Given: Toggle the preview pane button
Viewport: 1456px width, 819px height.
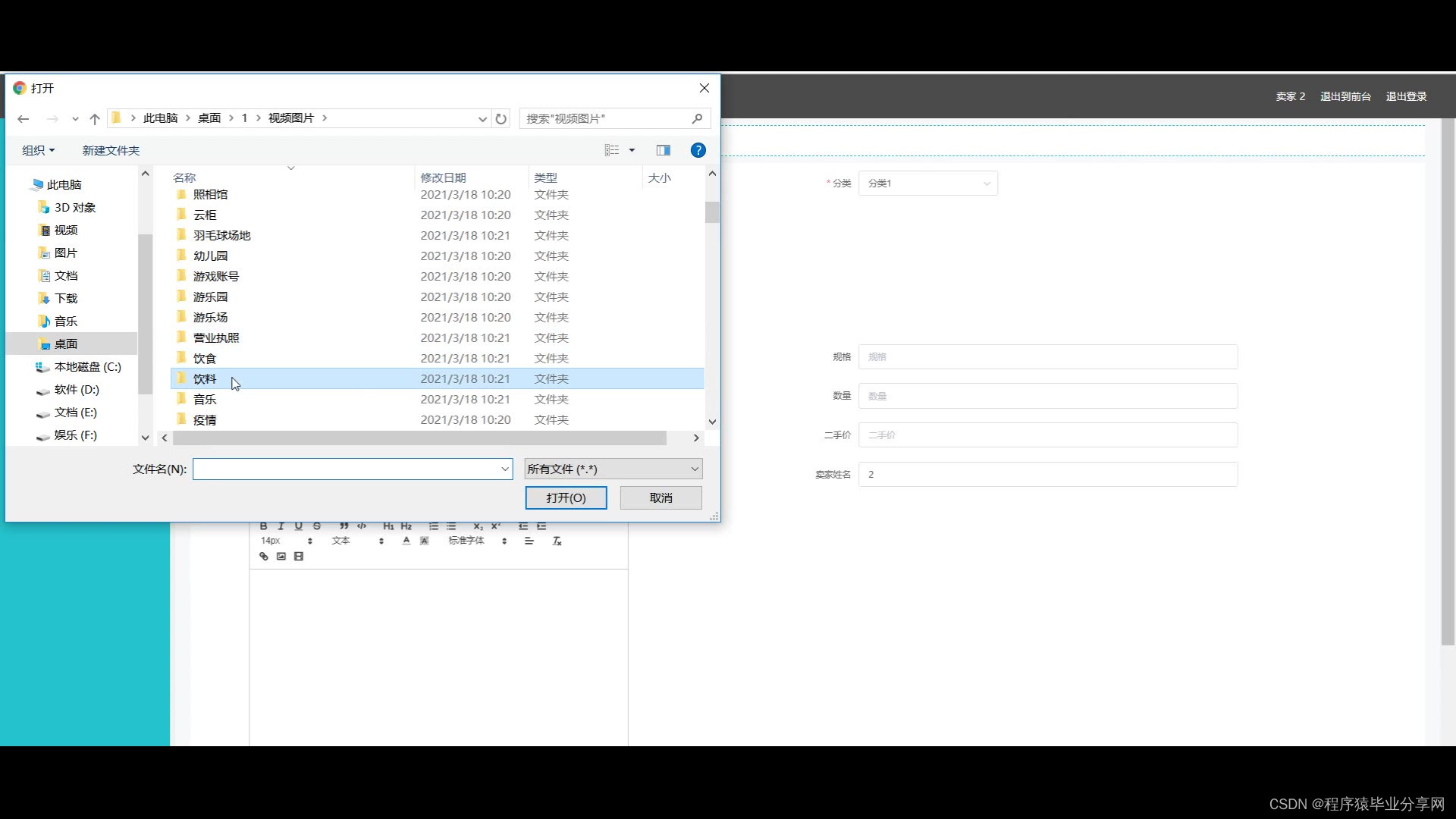Looking at the screenshot, I should click(x=664, y=150).
